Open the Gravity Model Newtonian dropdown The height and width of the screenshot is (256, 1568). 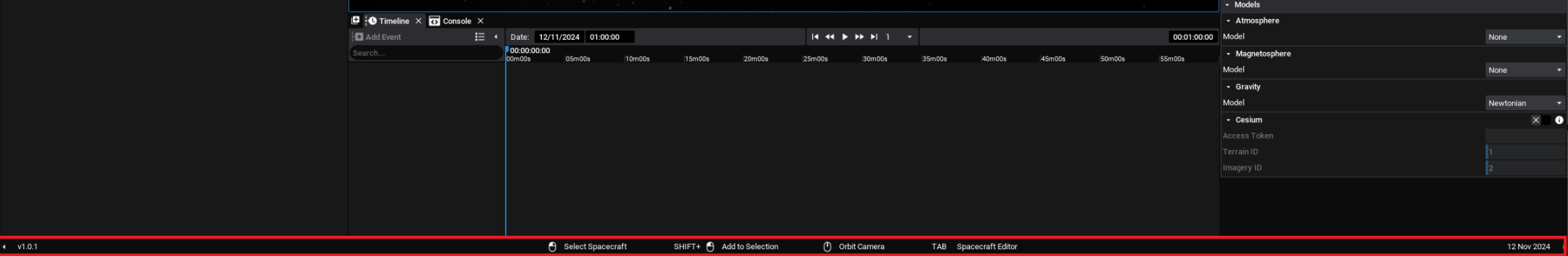tap(1525, 103)
